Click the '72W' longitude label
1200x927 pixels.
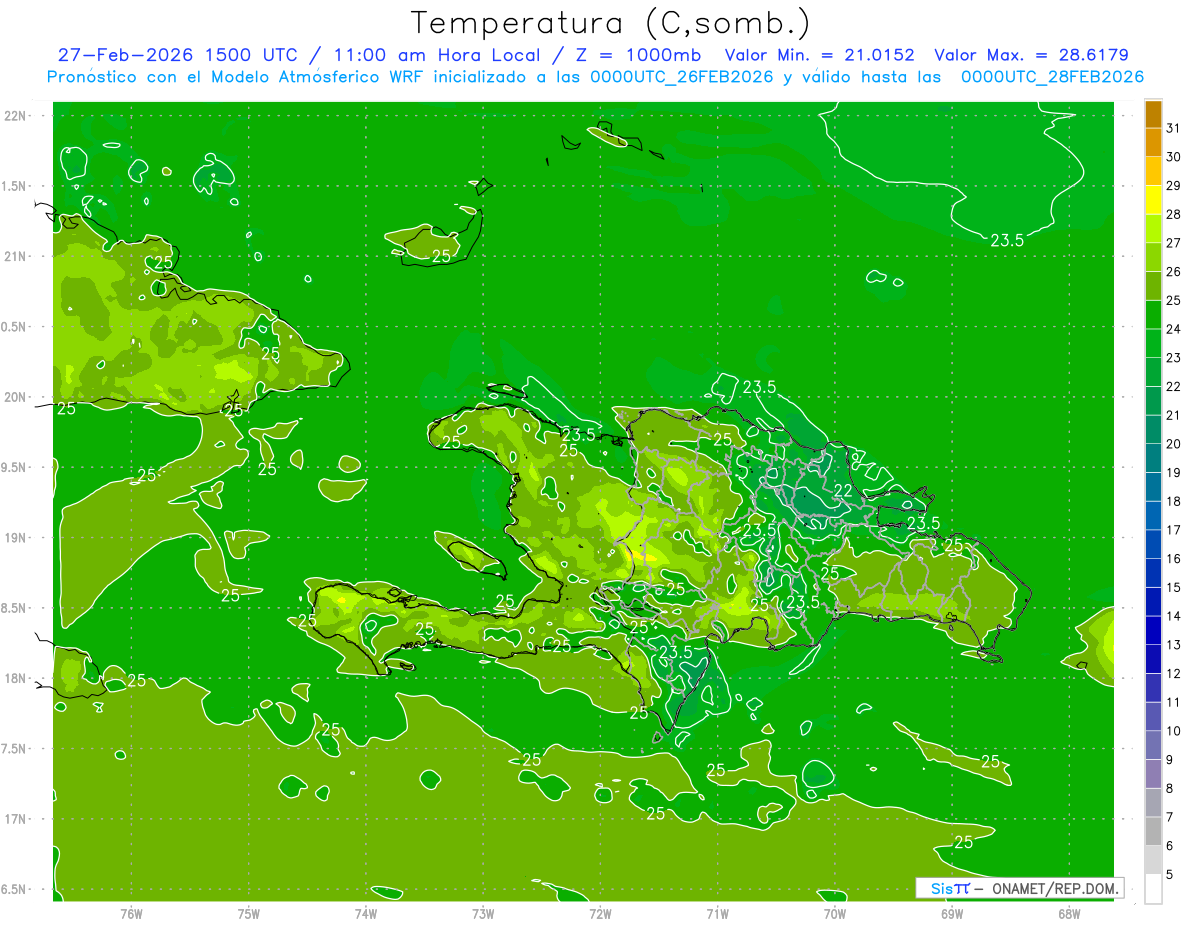[x=600, y=913]
